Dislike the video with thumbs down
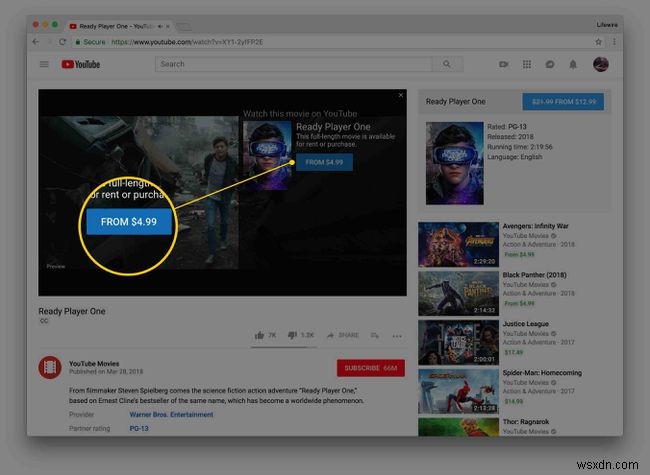The width and height of the screenshot is (650, 475). pos(292,335)
